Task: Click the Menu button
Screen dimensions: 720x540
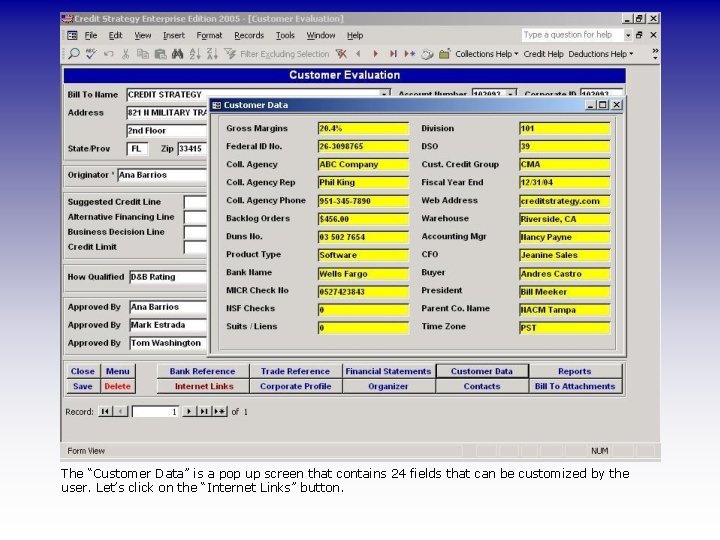Action: pos(118,371)
